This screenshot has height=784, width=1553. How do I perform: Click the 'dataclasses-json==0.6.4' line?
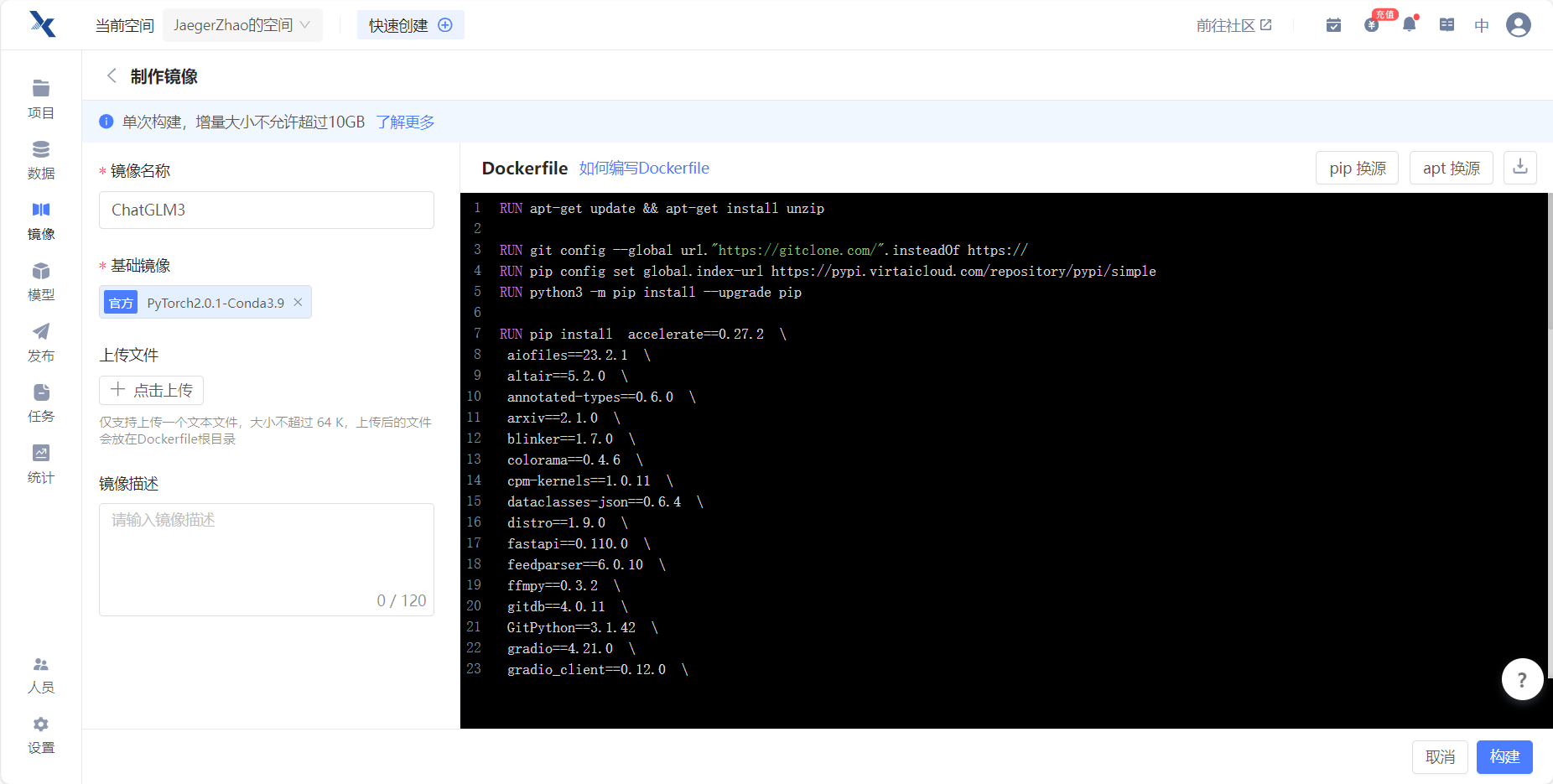(605, 501)
